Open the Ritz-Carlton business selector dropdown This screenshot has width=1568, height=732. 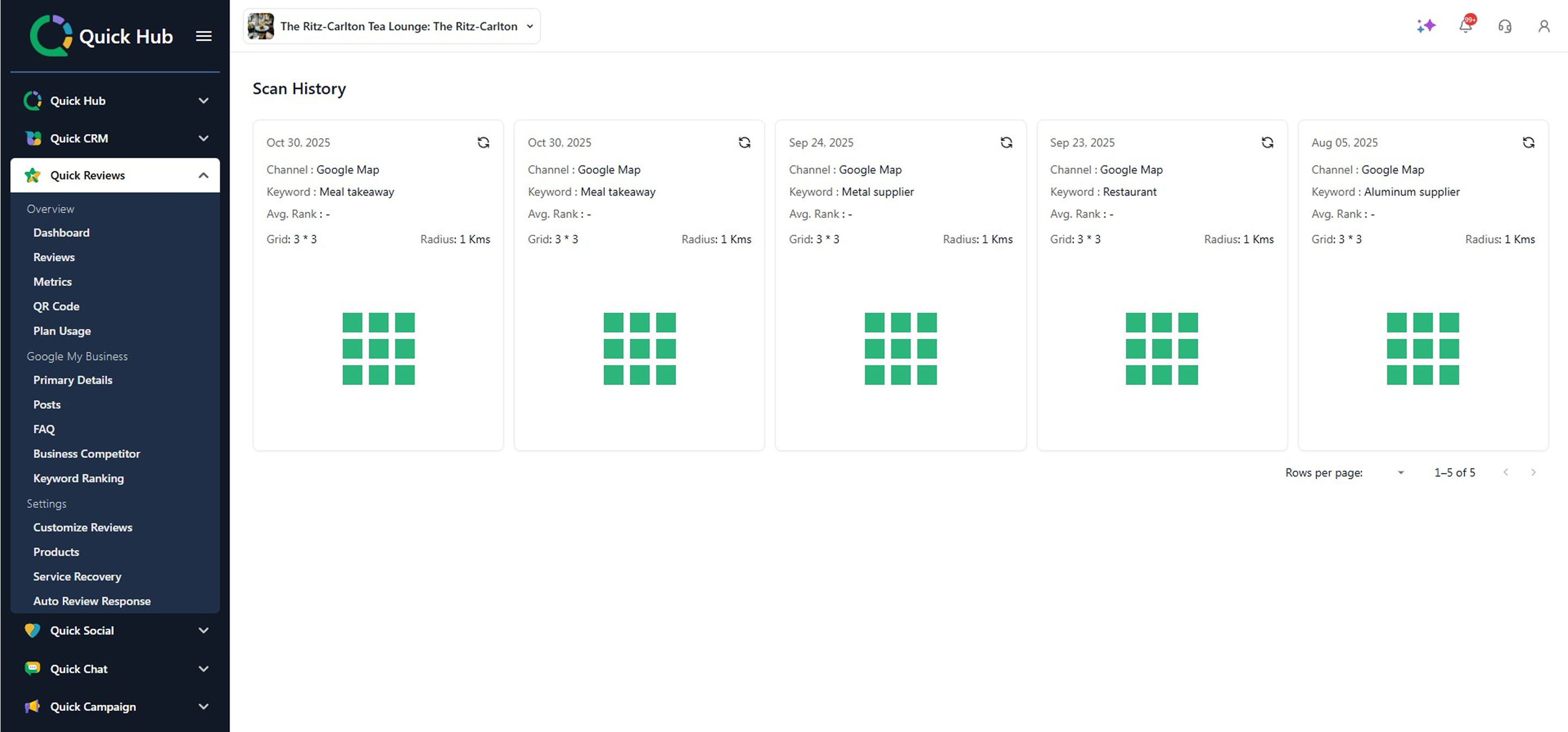(391, 26)
